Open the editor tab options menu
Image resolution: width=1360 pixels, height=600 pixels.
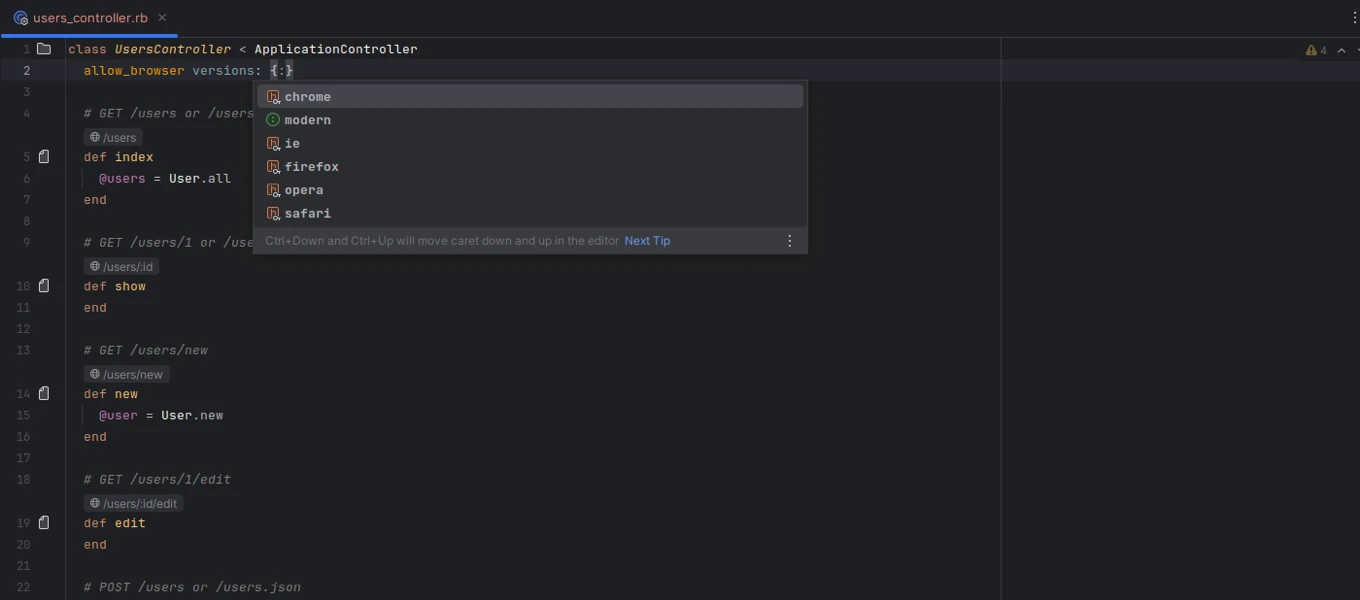[x=1354, y=18]
